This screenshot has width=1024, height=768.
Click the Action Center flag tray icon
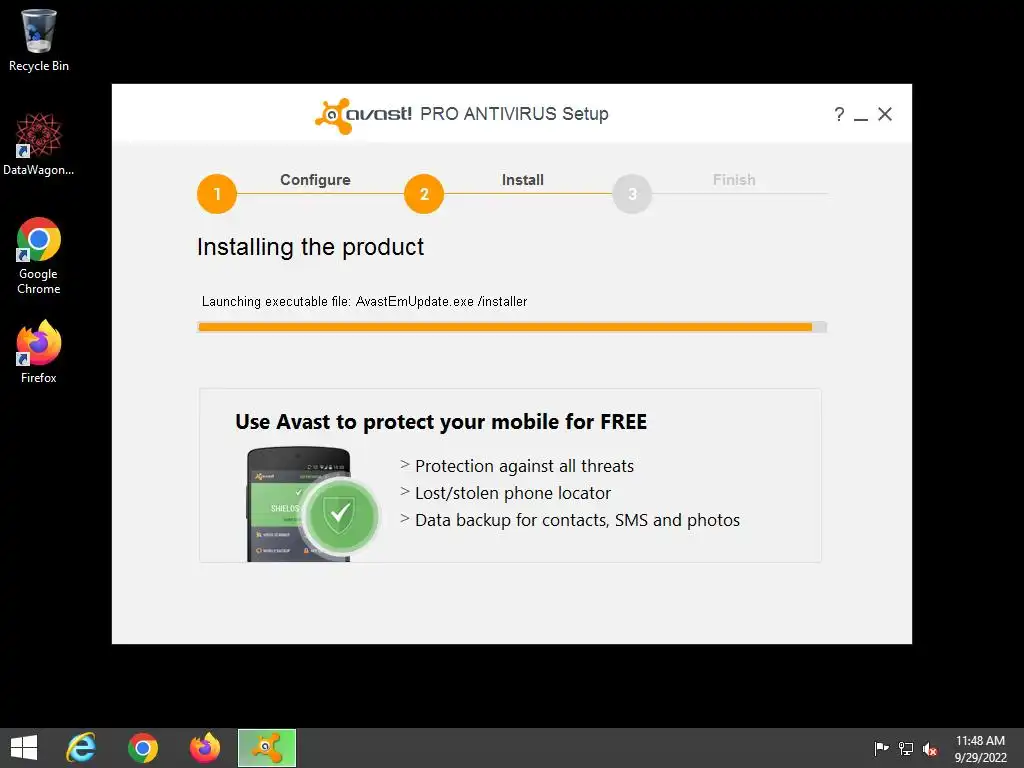pyautogui.click(x=881, y=748)
